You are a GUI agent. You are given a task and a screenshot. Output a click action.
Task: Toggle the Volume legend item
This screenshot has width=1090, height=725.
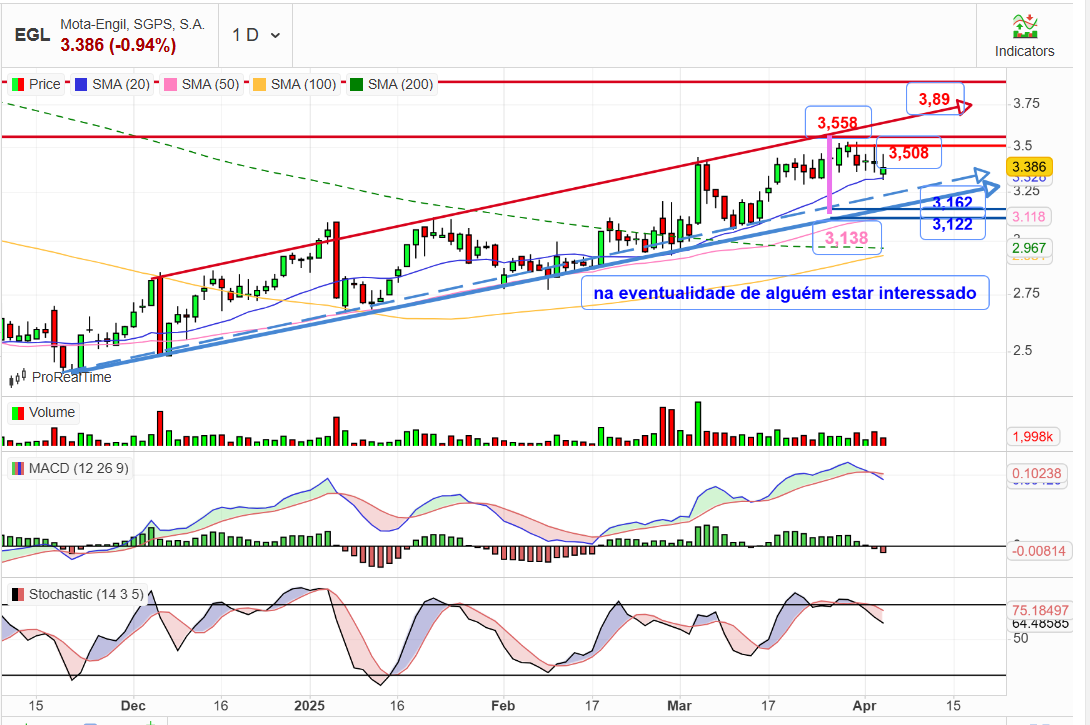point(44,412)
